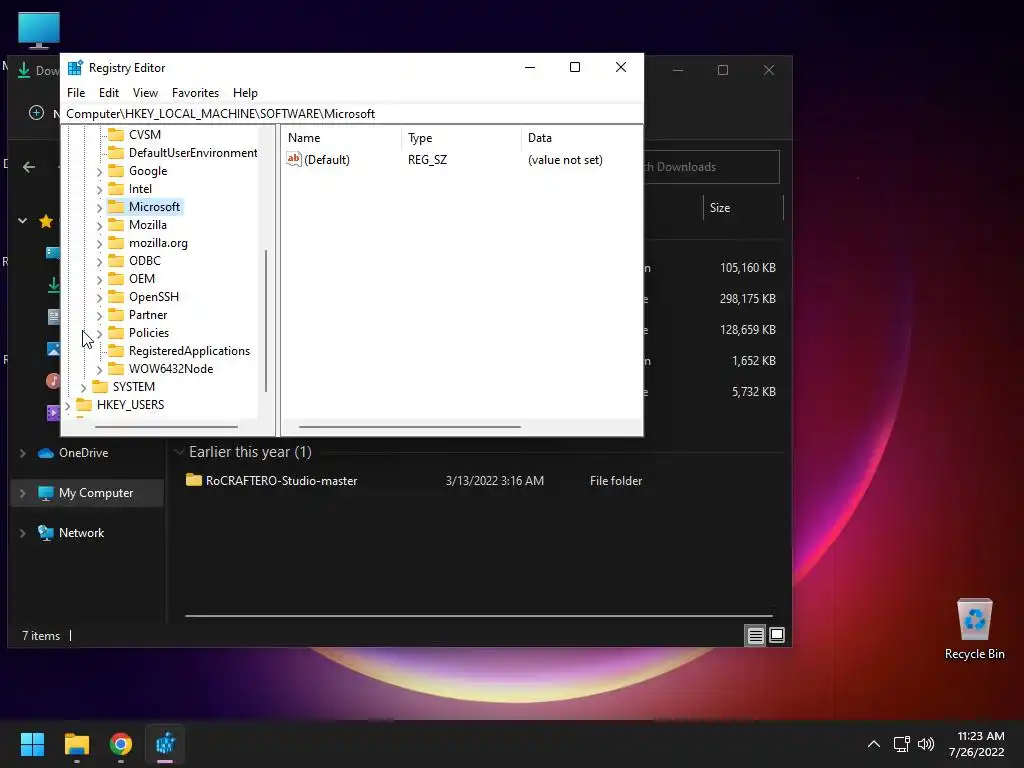
Task: Expand the ODBC registry key
Action: 99,261
